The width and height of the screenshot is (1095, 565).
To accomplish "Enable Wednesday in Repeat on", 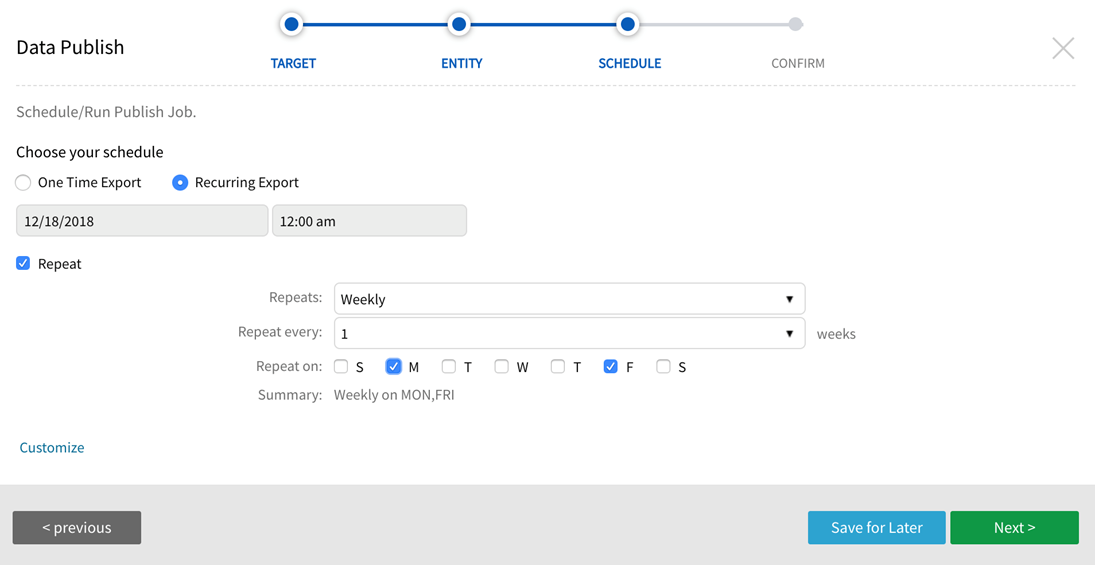I will [501, 367].
